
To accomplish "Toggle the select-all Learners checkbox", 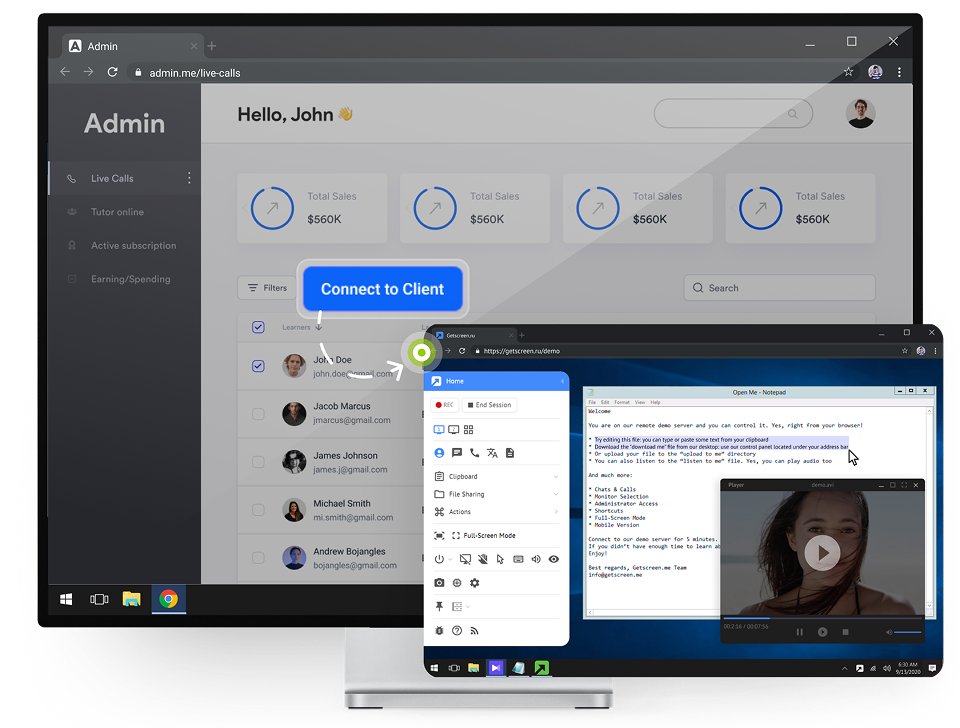I will [x=258, y=326].
